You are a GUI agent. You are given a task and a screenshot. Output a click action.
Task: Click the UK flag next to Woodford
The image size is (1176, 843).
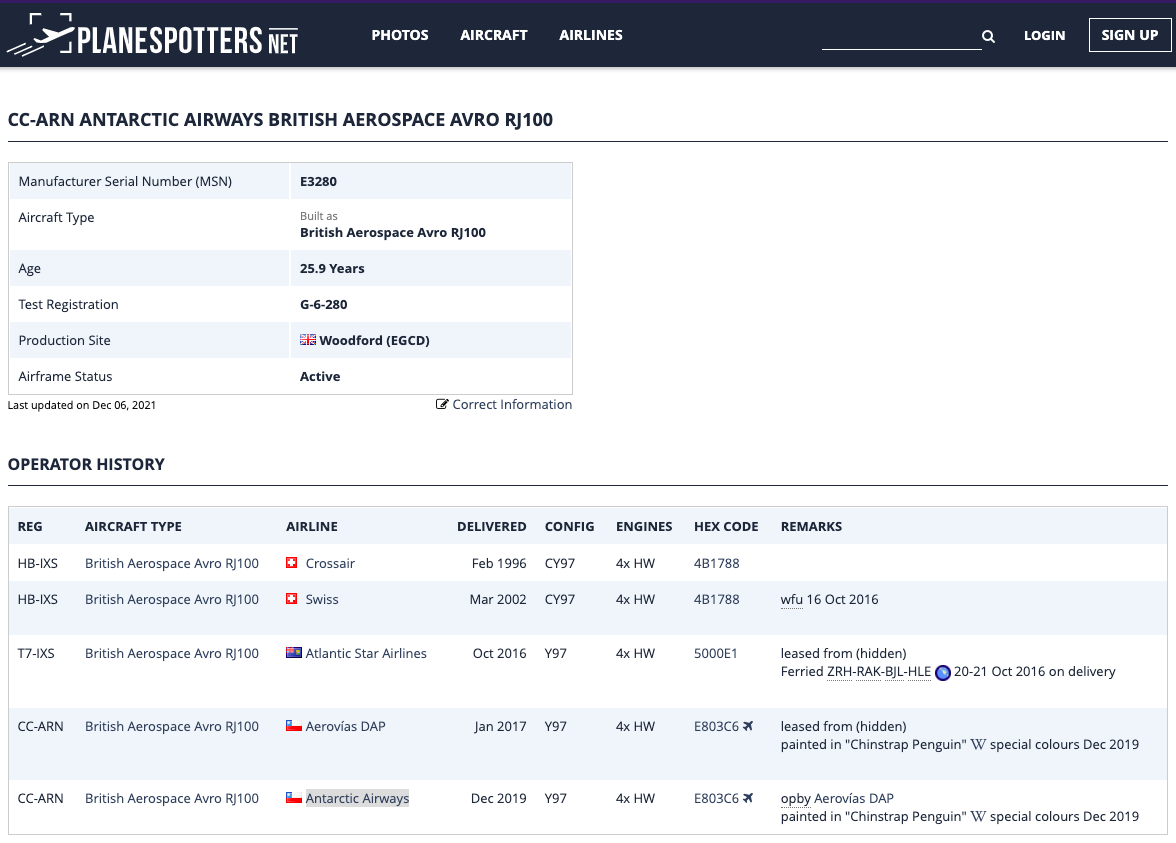point(308,340)
